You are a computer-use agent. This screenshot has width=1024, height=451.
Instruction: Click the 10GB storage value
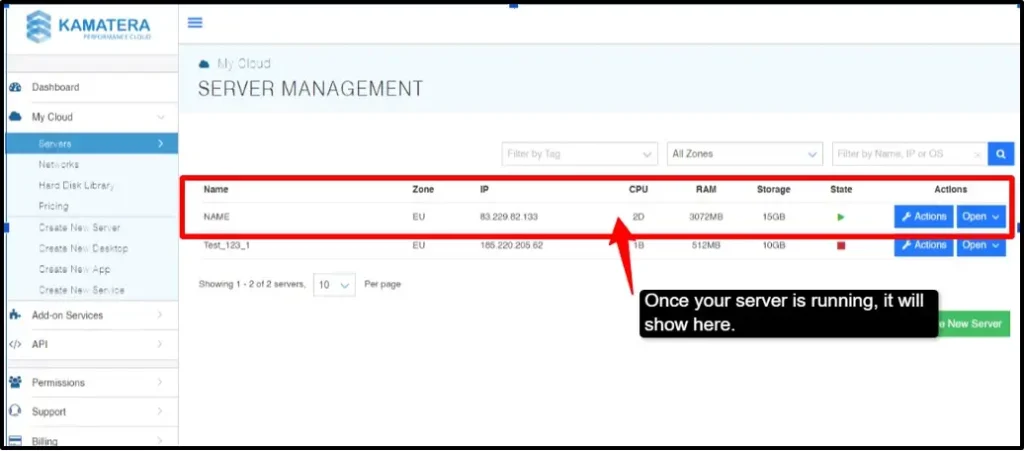[x=773, y=245]
